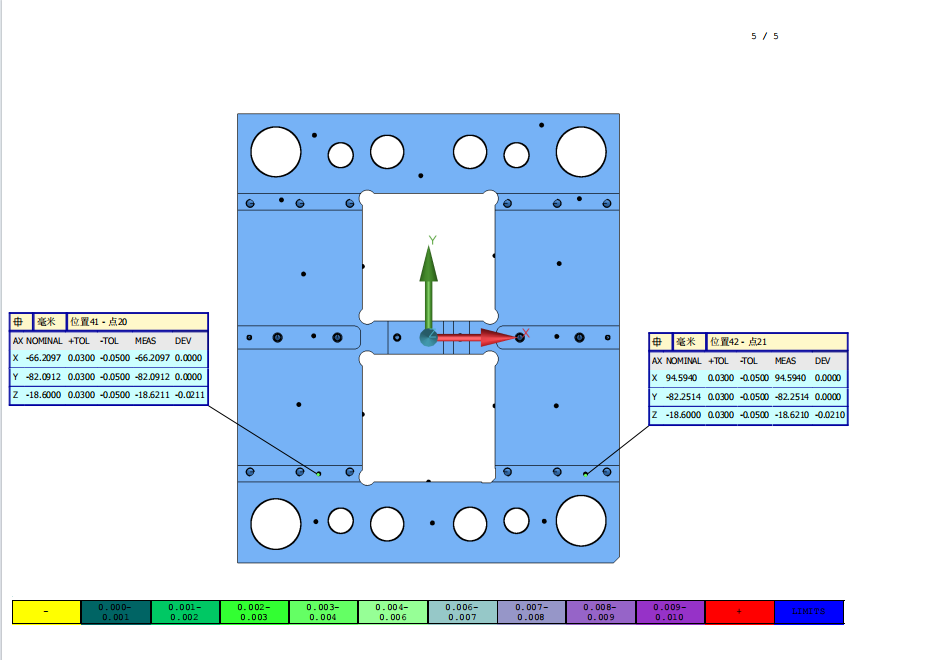Select the green measured point 点21 on the part

click(586, 475)
